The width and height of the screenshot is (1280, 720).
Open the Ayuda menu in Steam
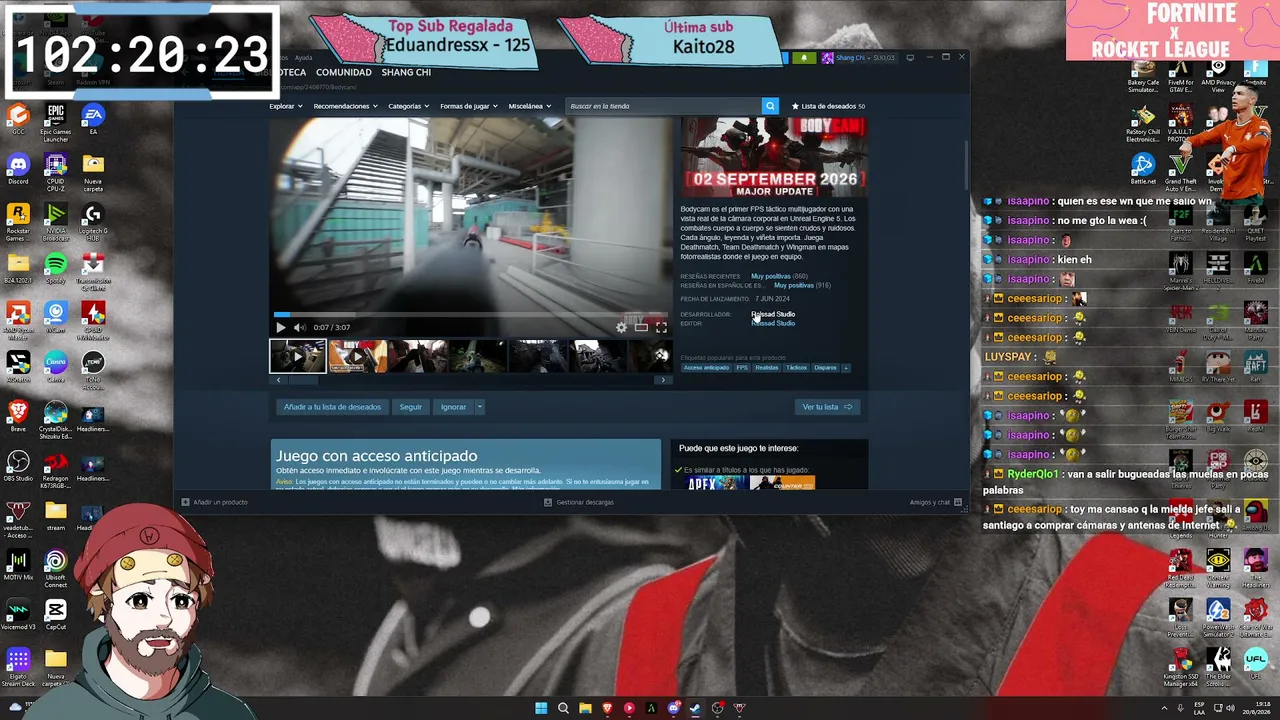coord(303,58)
